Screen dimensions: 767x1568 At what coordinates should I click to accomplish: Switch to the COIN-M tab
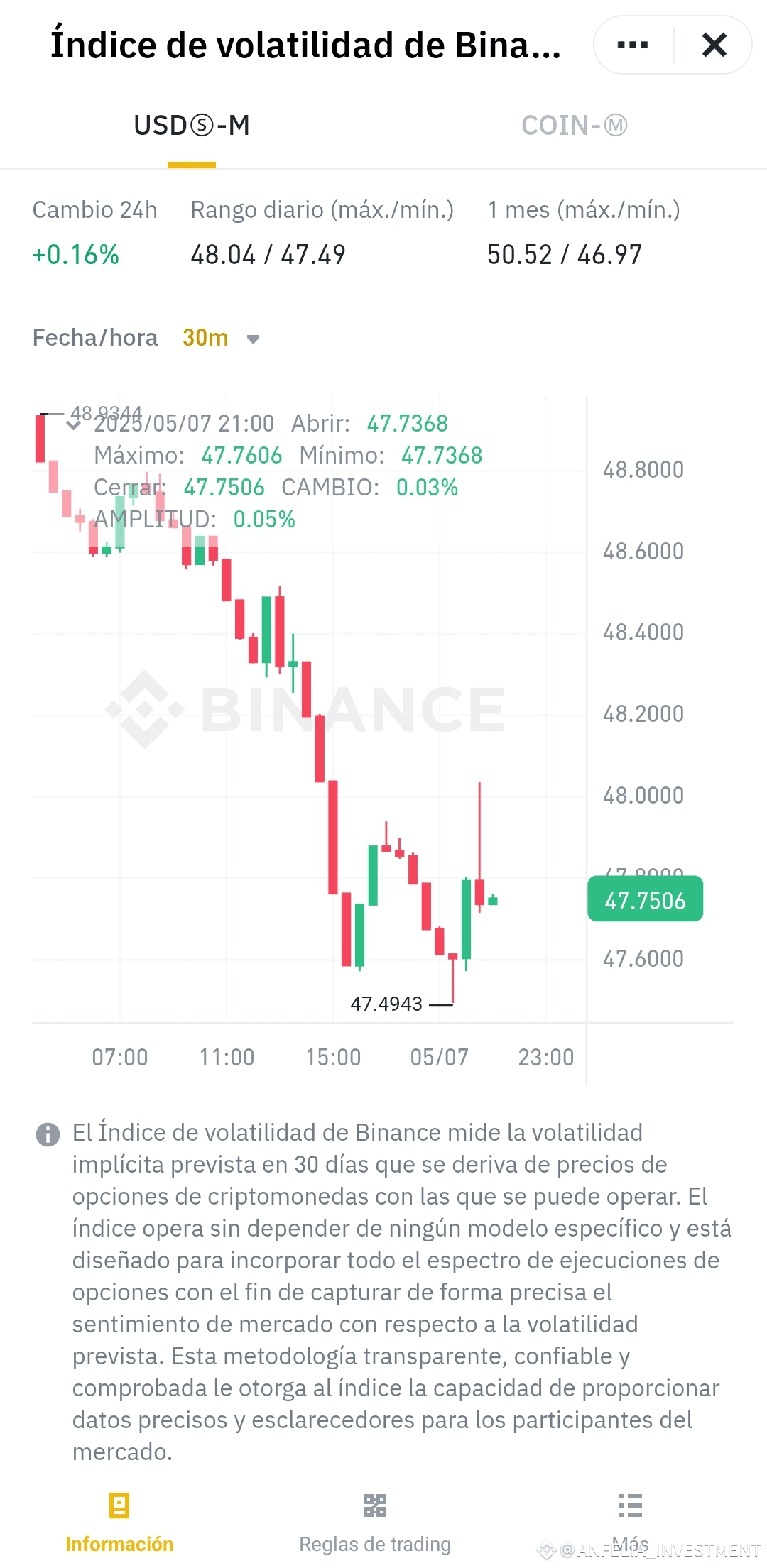coord(572,126)
